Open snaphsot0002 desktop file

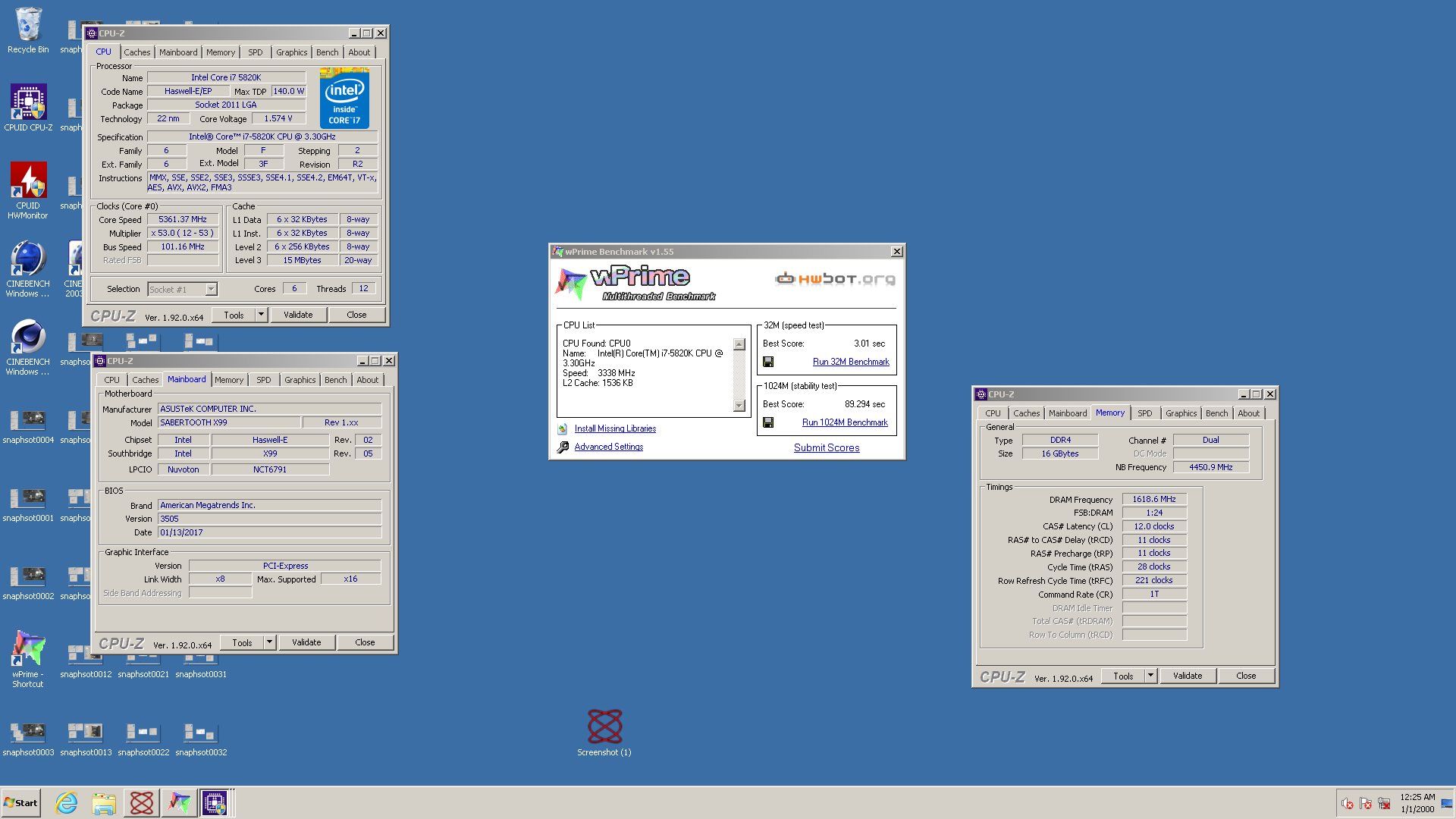[28, 582]
